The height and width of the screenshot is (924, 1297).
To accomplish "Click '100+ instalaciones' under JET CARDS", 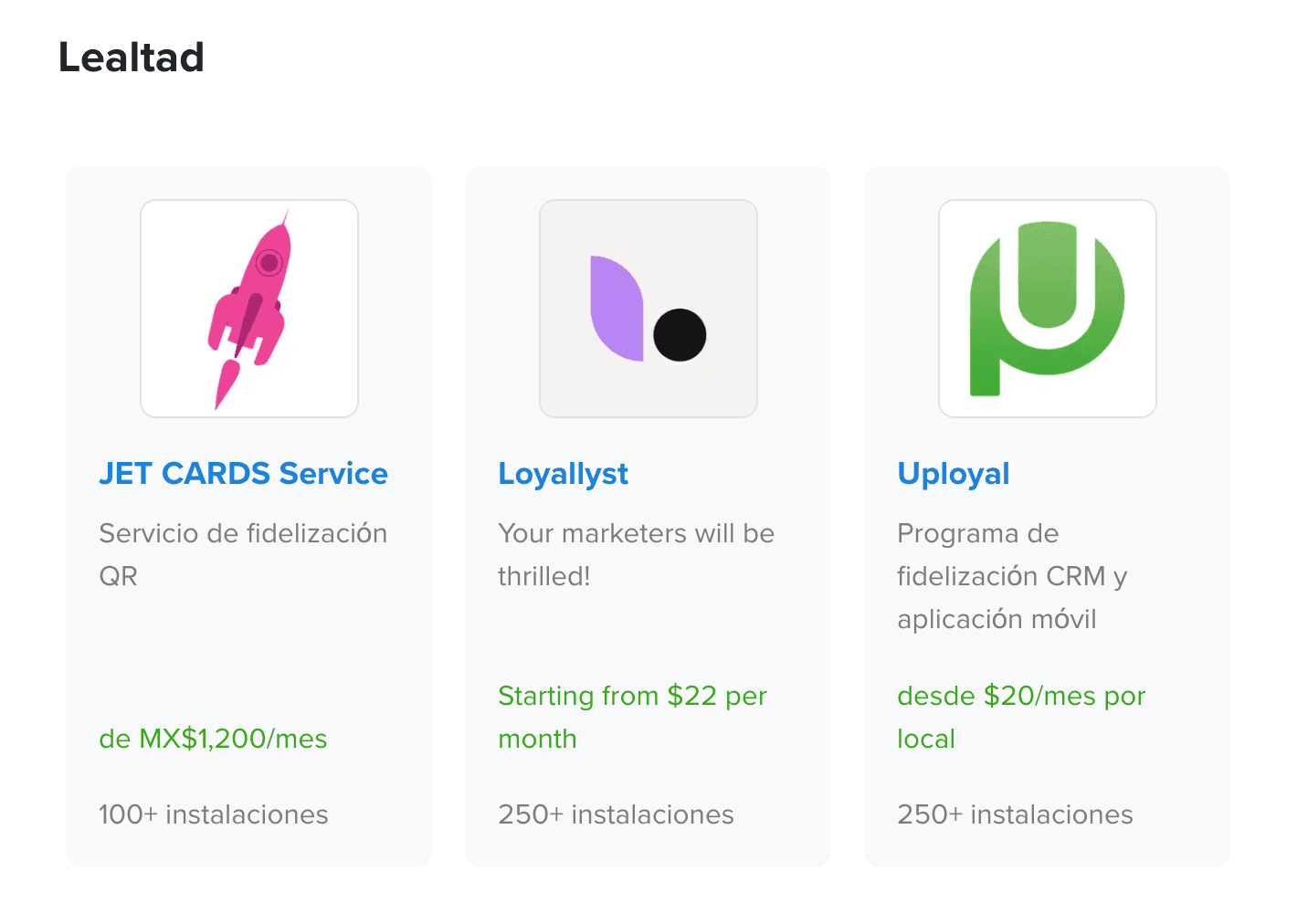I will pyautogui.click(x=213, y=814).
